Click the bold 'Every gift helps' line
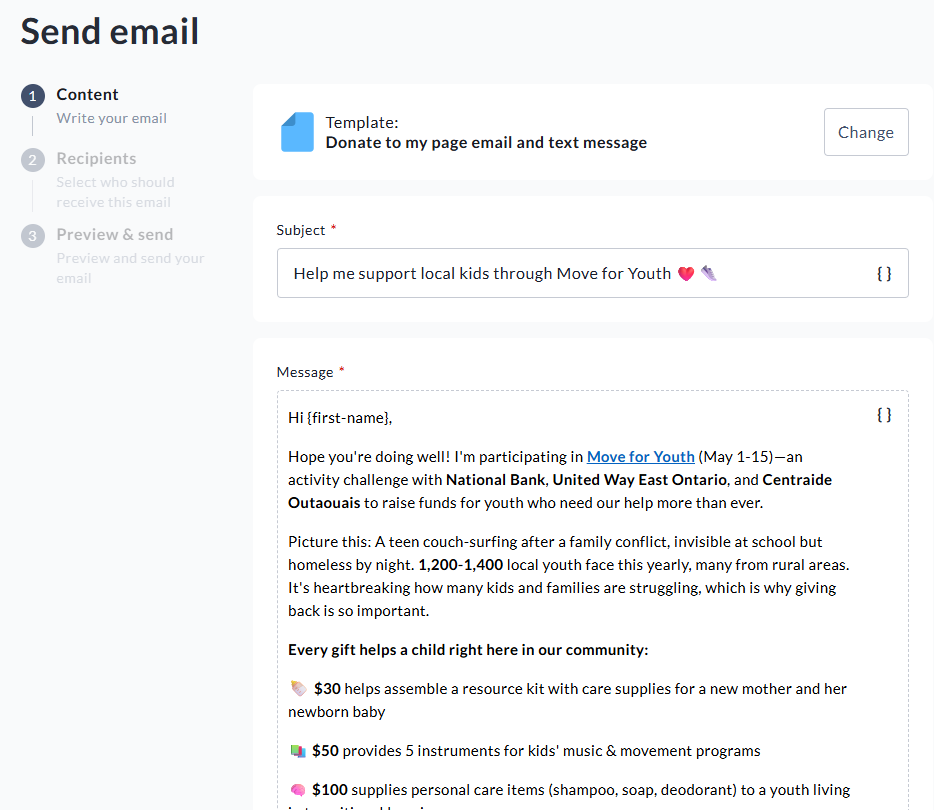934x810 pixels. [x=468, y=650]
